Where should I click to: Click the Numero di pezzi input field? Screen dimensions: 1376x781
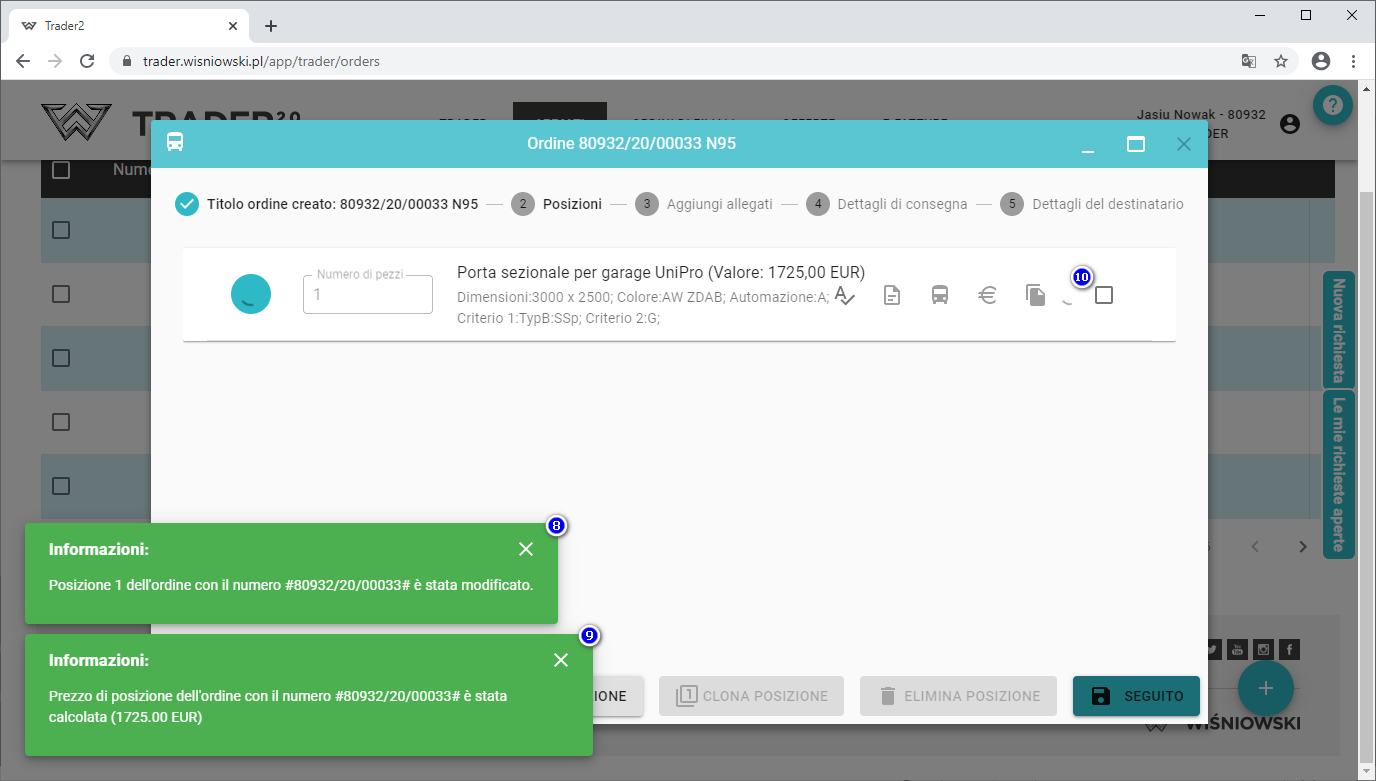[x=368, y=295]
